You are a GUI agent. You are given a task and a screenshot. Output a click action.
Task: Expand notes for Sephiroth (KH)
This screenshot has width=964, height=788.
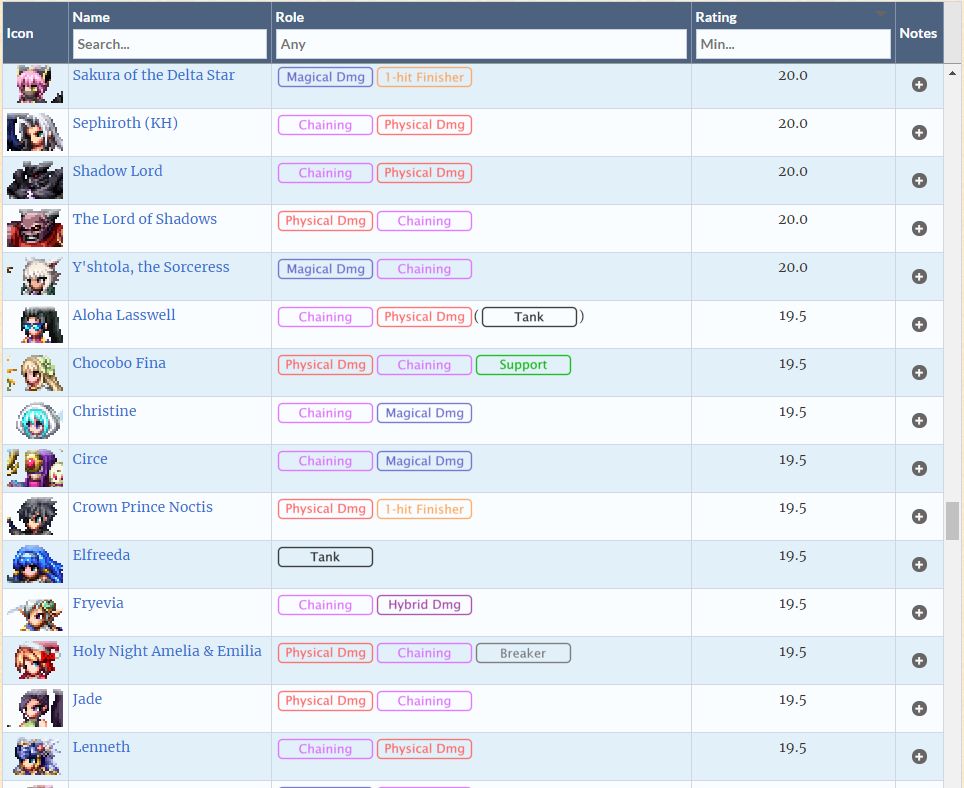[919, 133]
